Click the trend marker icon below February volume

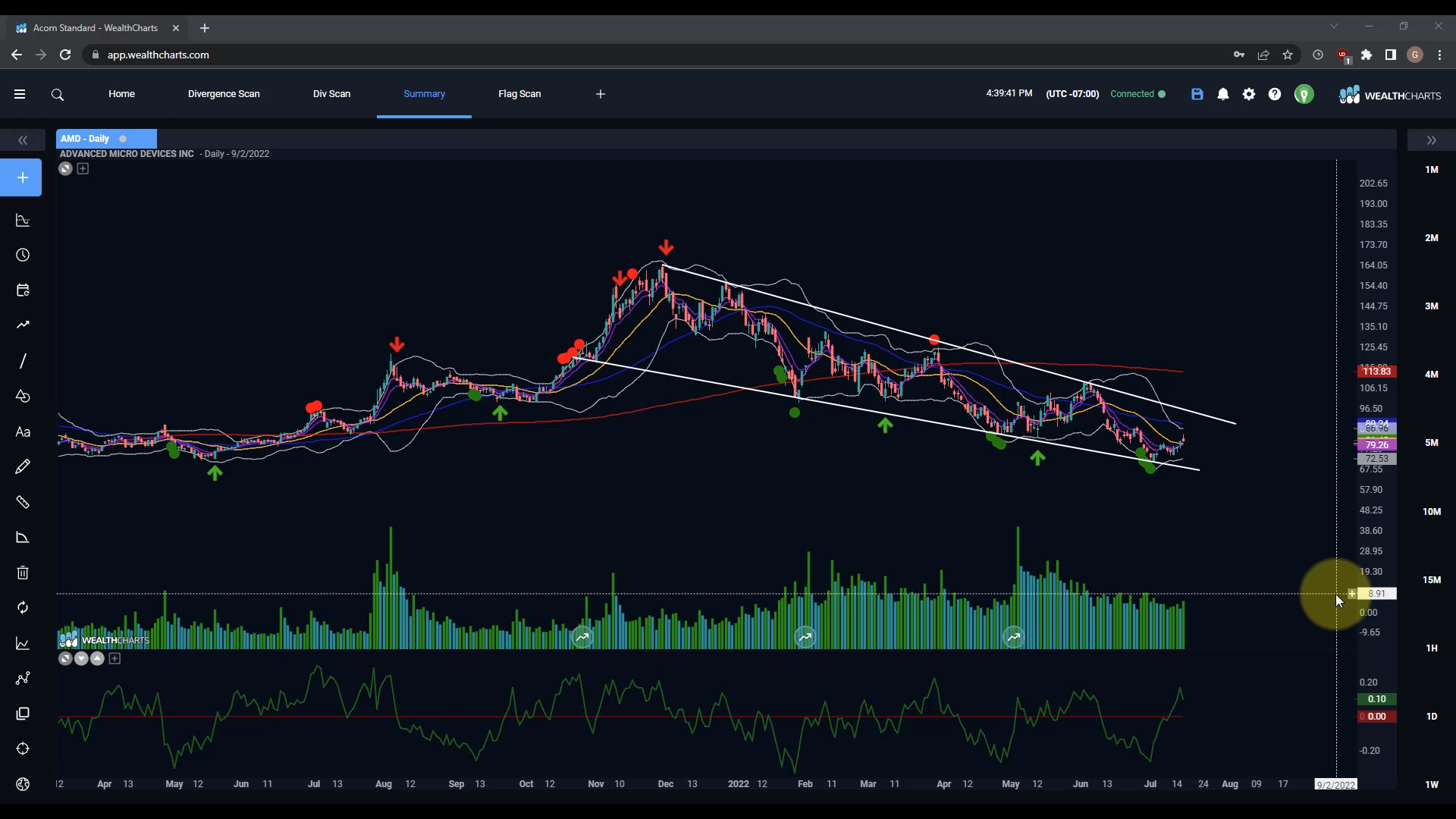(805, 638)
